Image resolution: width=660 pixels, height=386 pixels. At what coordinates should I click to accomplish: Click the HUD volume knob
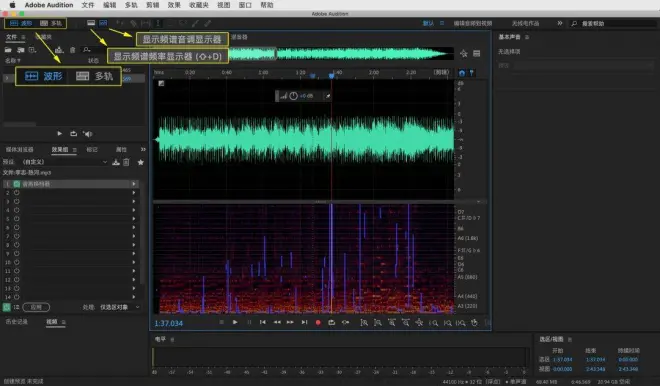point(293,96)
